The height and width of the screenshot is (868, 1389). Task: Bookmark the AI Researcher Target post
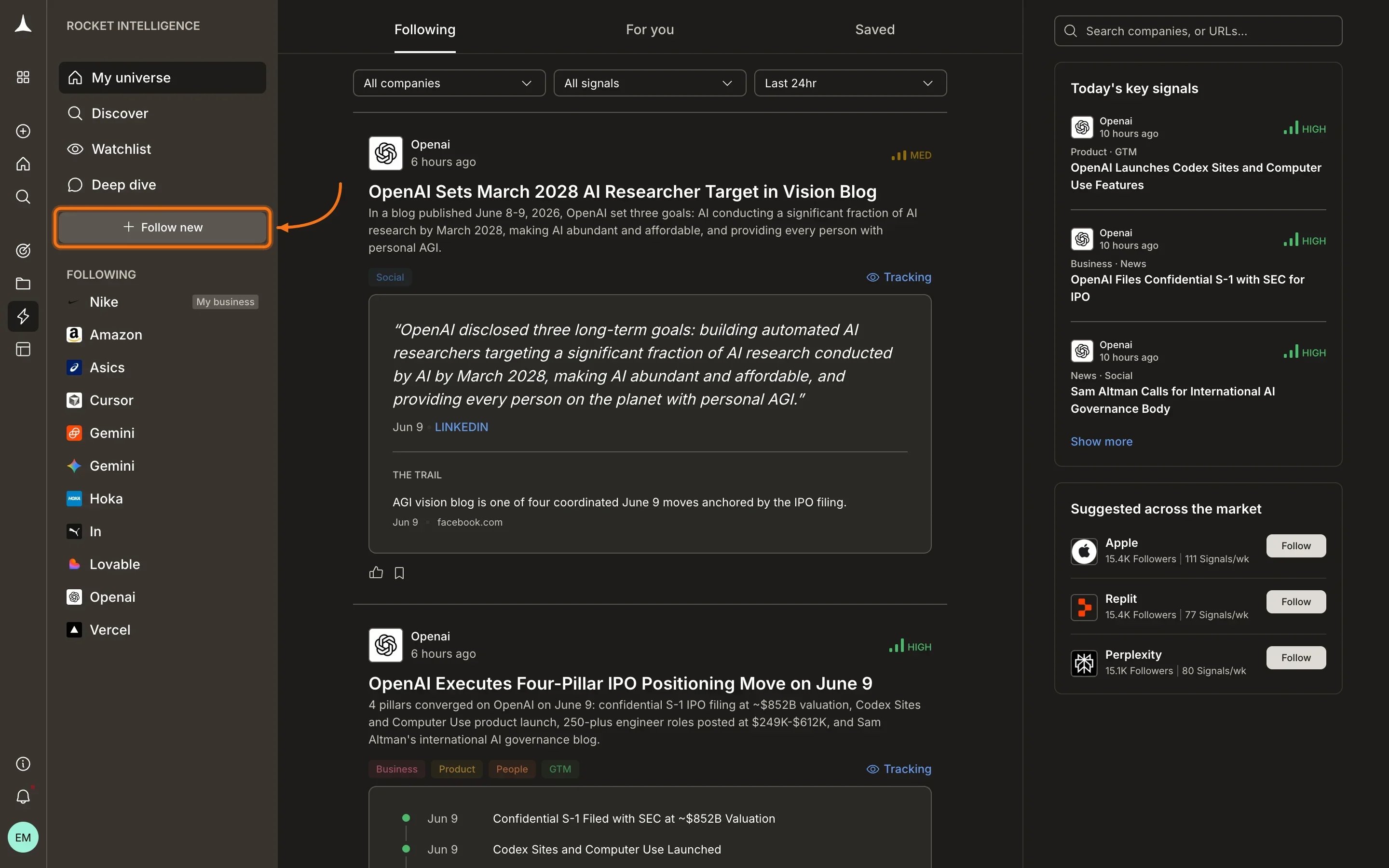click(x=399, y=573)
